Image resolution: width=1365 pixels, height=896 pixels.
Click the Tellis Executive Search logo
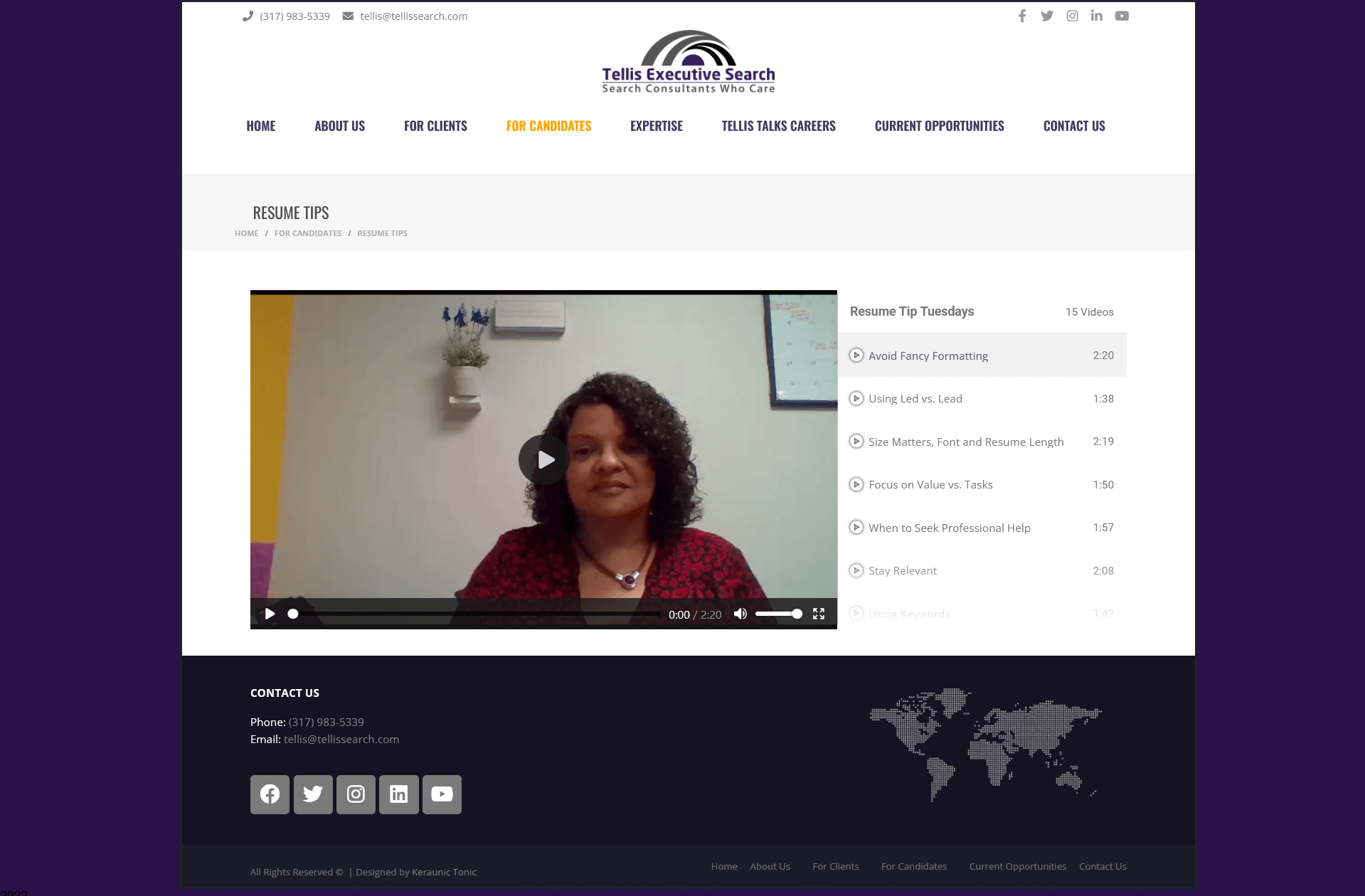pos(688,63)
